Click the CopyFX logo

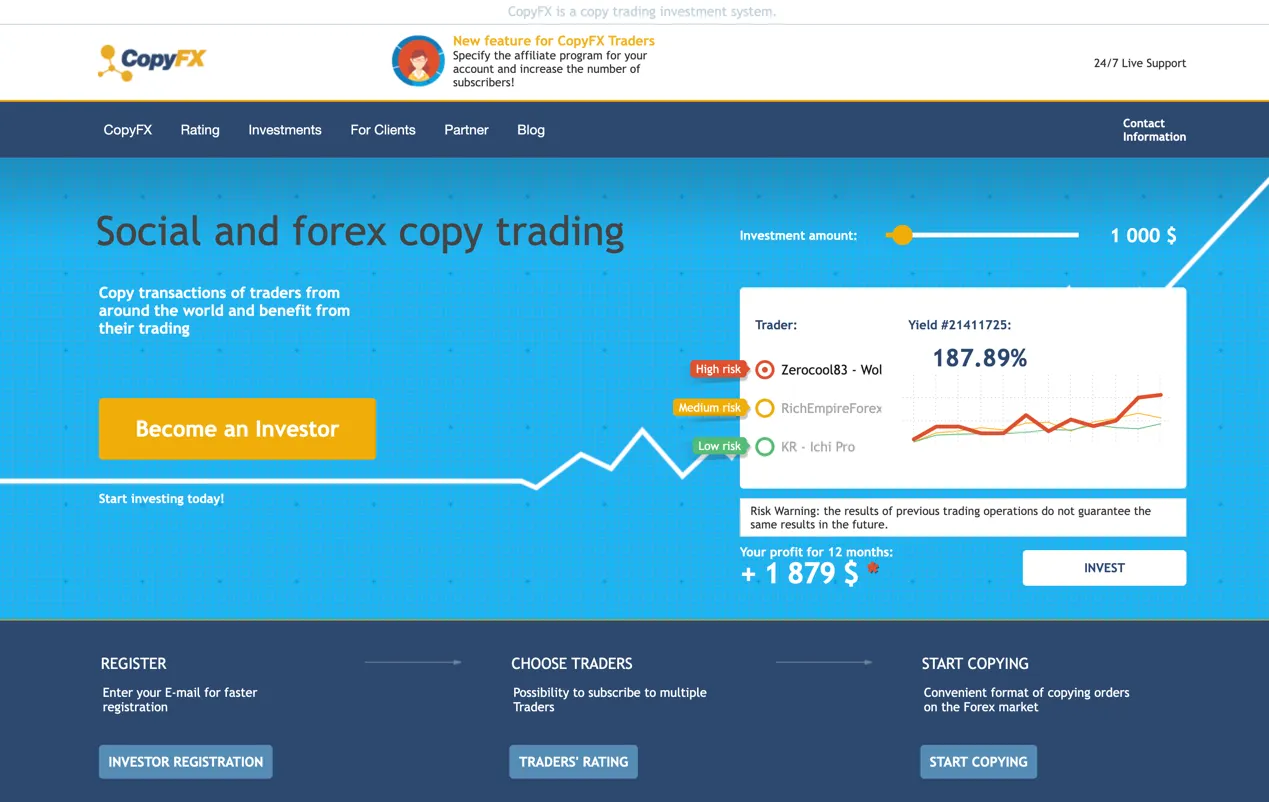tap(151, 62)
